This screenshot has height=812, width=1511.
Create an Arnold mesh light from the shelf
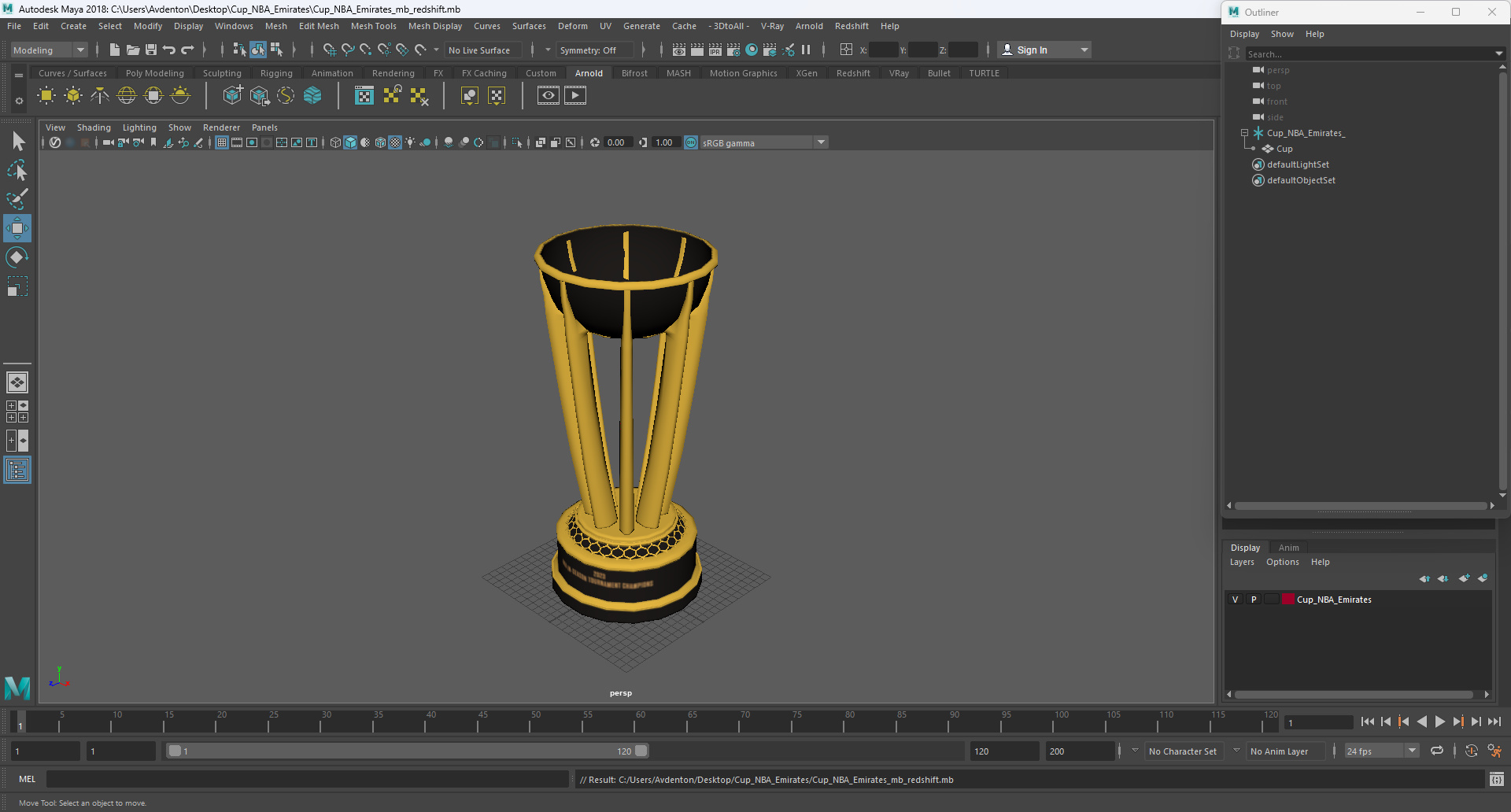click(x=73, y=96)
